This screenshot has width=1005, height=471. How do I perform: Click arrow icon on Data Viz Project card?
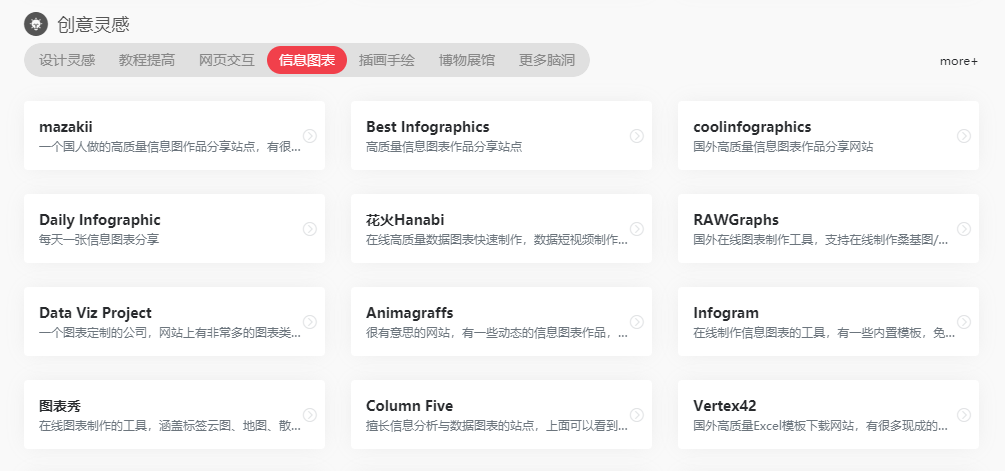click(x=310, y=322)
